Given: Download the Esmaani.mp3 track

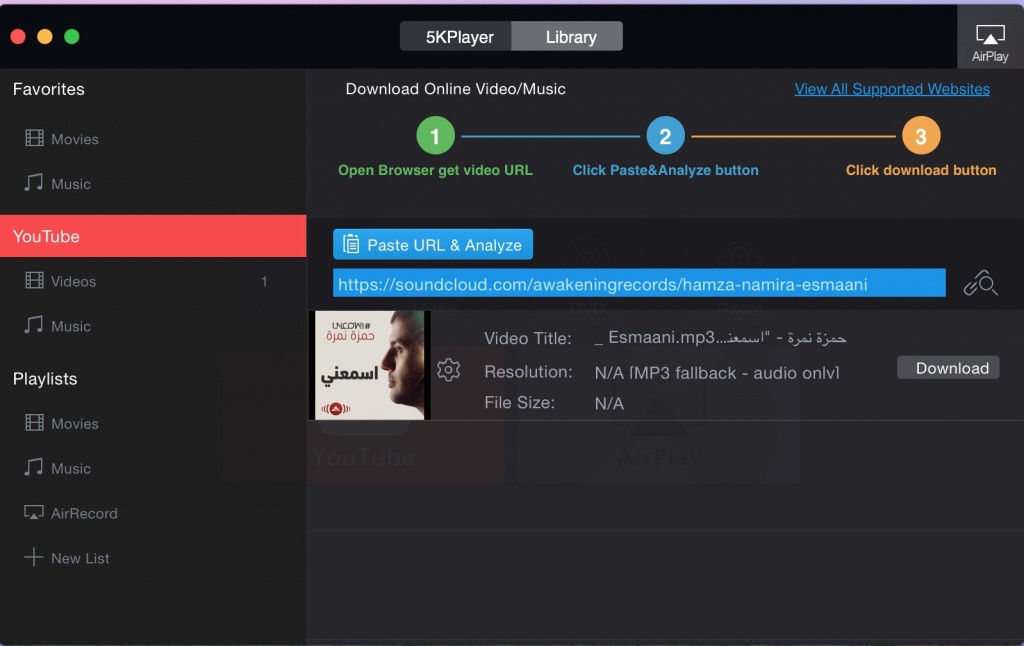Looking at the screenshot, I should point(948,368).
